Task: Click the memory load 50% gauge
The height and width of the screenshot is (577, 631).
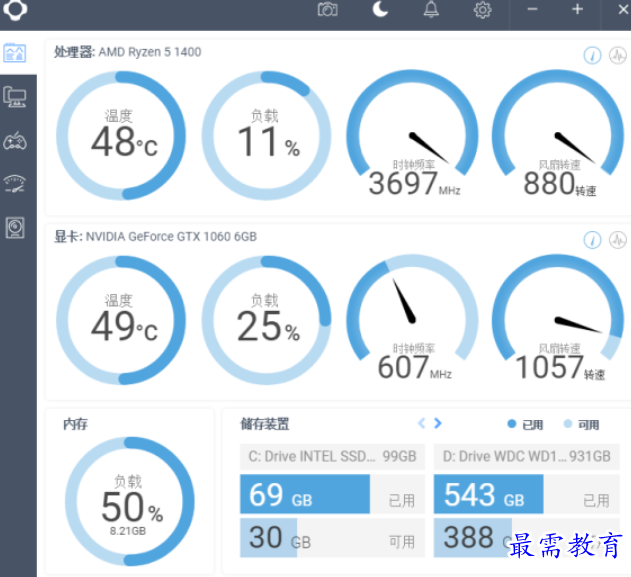Action: click(130, 501)
